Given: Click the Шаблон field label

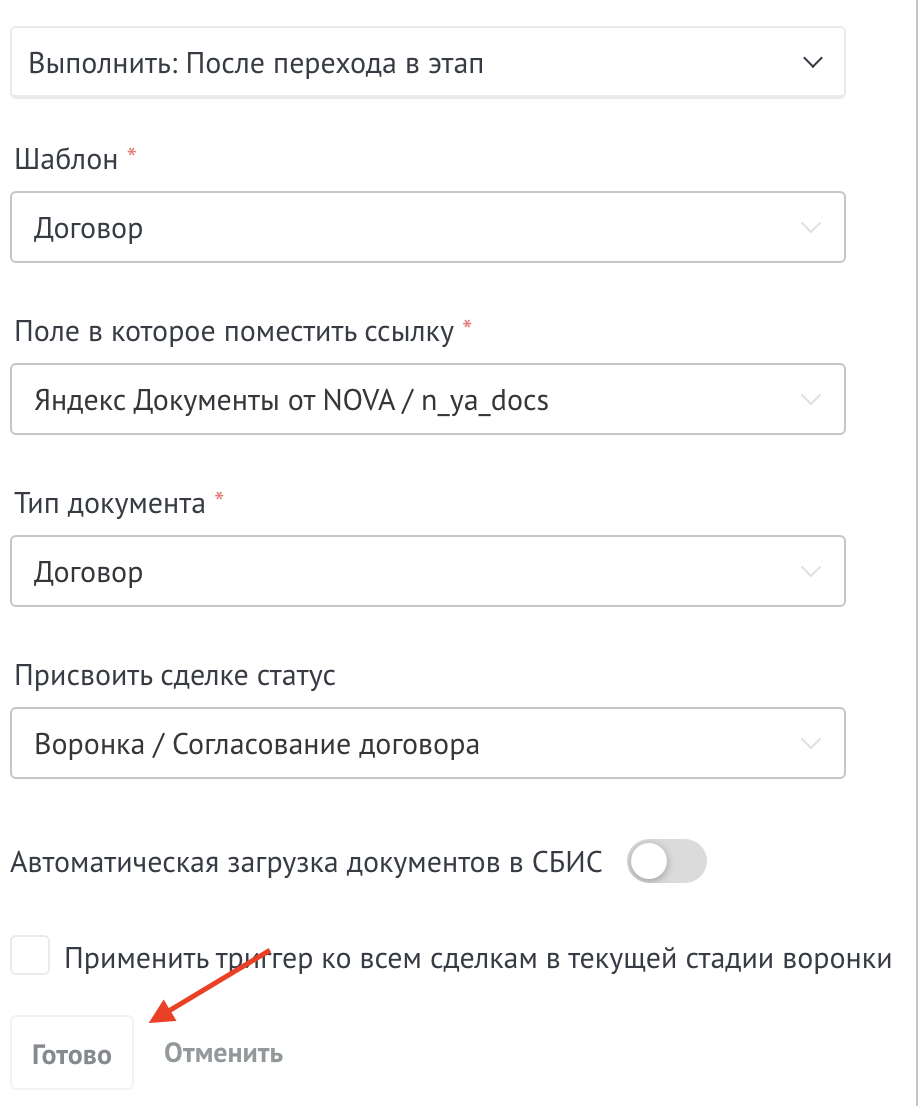Looking at the screenshot, I should pyautogui.click(x=66, y=159).
